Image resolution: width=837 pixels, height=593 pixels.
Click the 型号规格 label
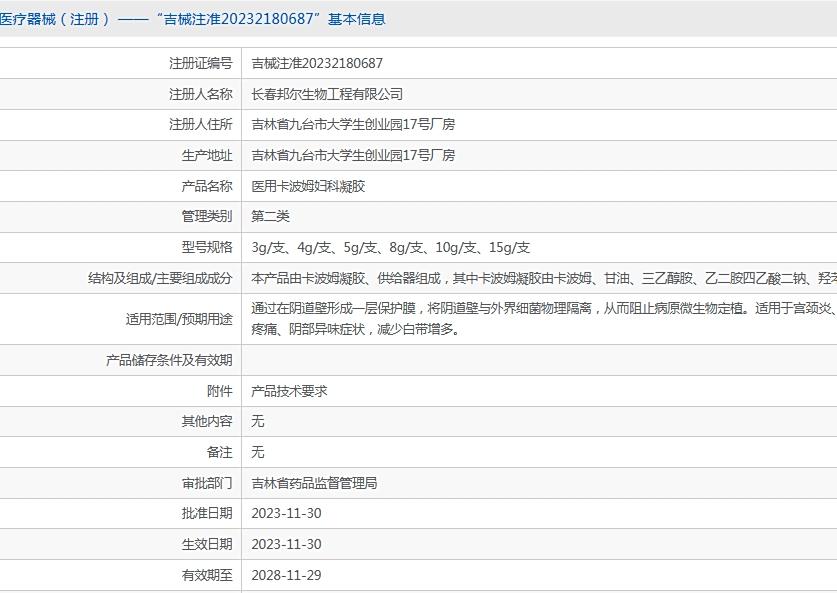[x=207, y=247]
